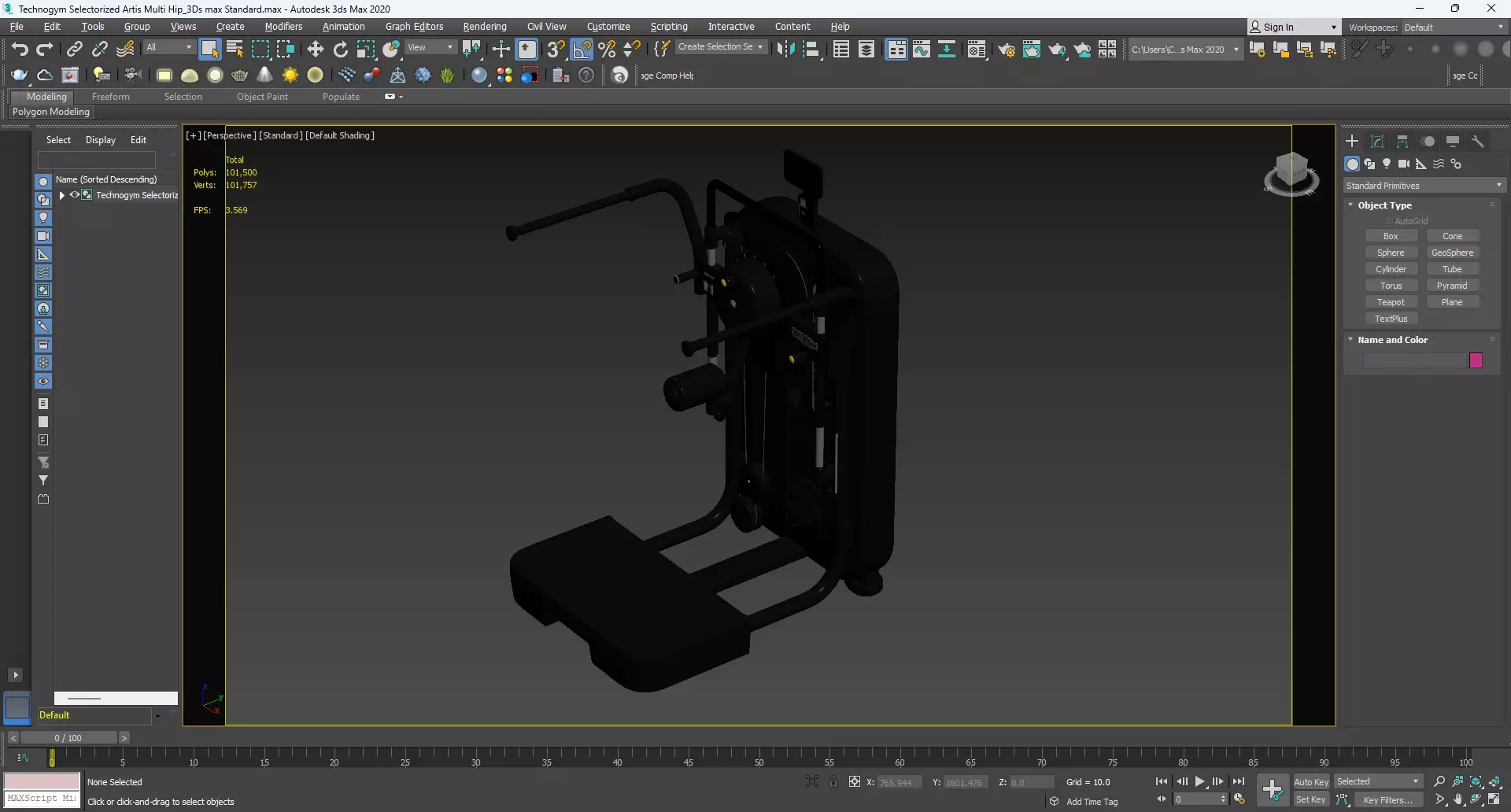Screen dimensions: 1511x812
Task: Click the Mirror tool icon
Action: click(785, 49)
